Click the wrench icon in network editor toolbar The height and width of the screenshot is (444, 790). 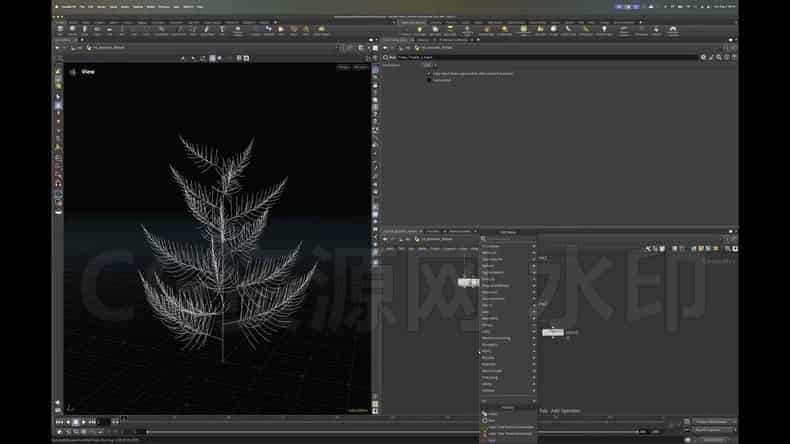pos(648,248)
